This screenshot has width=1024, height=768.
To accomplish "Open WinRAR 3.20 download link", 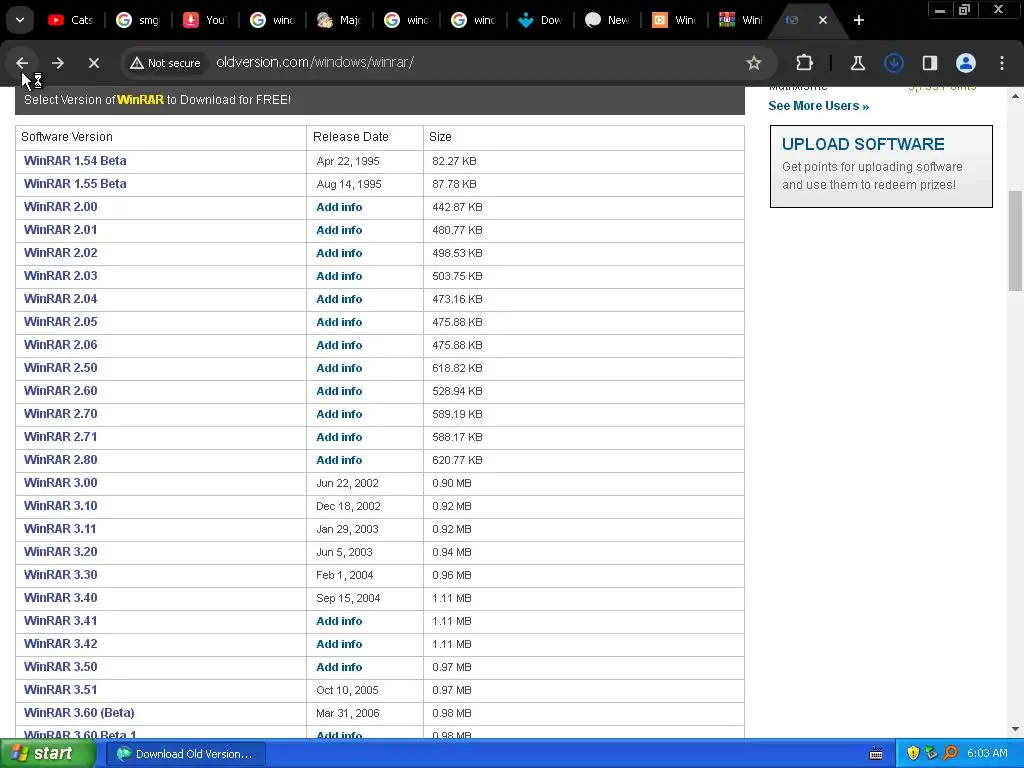I will click(x=61, y=552).
